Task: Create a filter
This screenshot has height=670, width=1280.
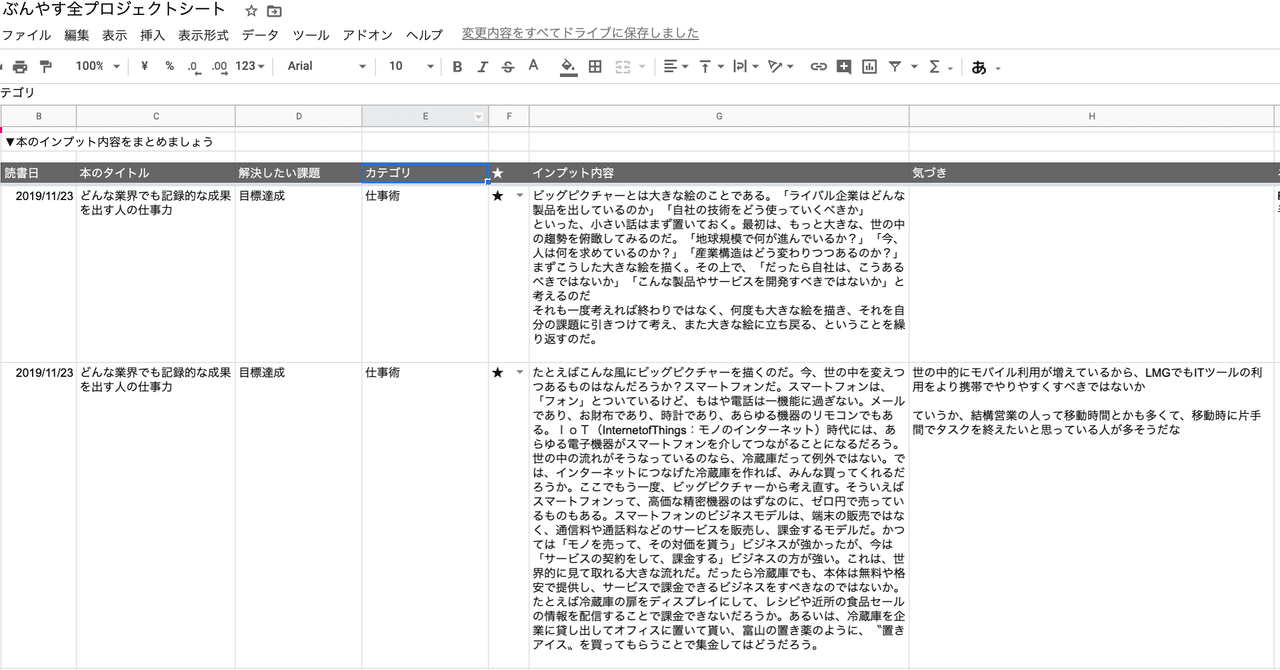Action: click(893, 66)
